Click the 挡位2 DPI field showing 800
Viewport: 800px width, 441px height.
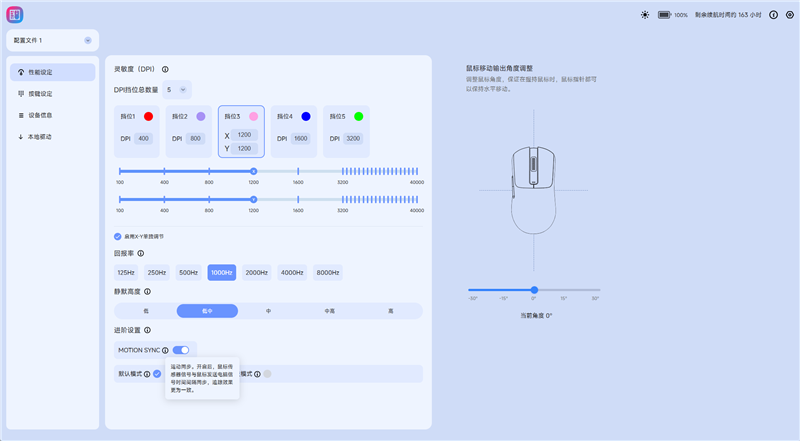tap(195, 138)
